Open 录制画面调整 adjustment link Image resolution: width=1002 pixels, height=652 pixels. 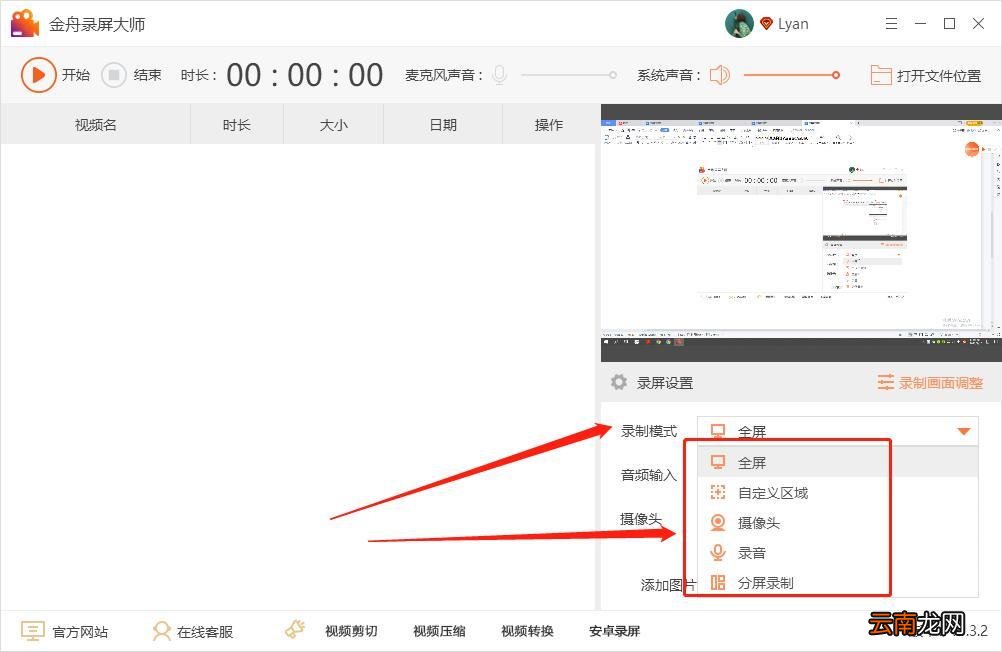(941, 383)
